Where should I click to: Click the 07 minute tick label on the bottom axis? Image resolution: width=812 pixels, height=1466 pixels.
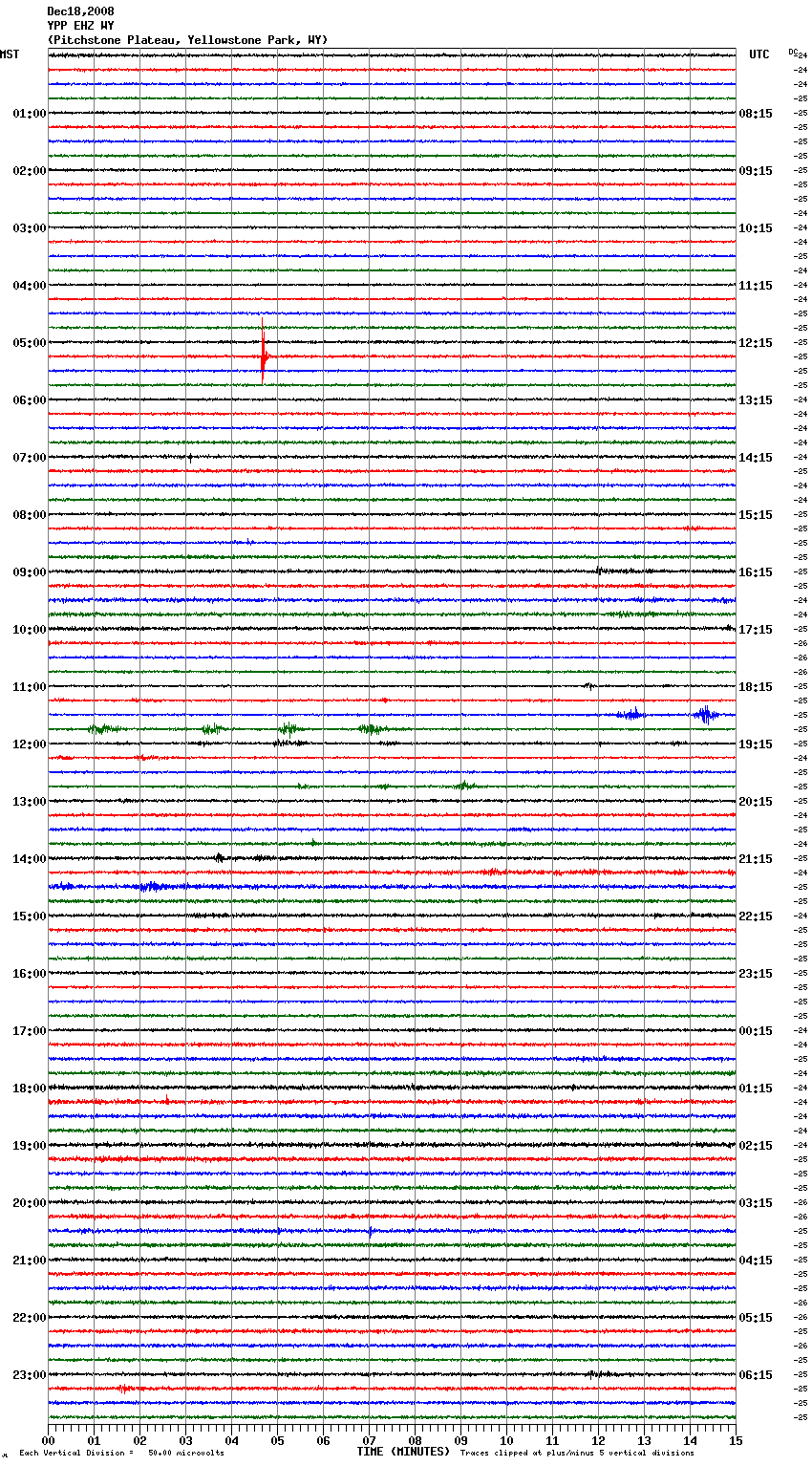pyautogui.click(x=369, y=1440)
